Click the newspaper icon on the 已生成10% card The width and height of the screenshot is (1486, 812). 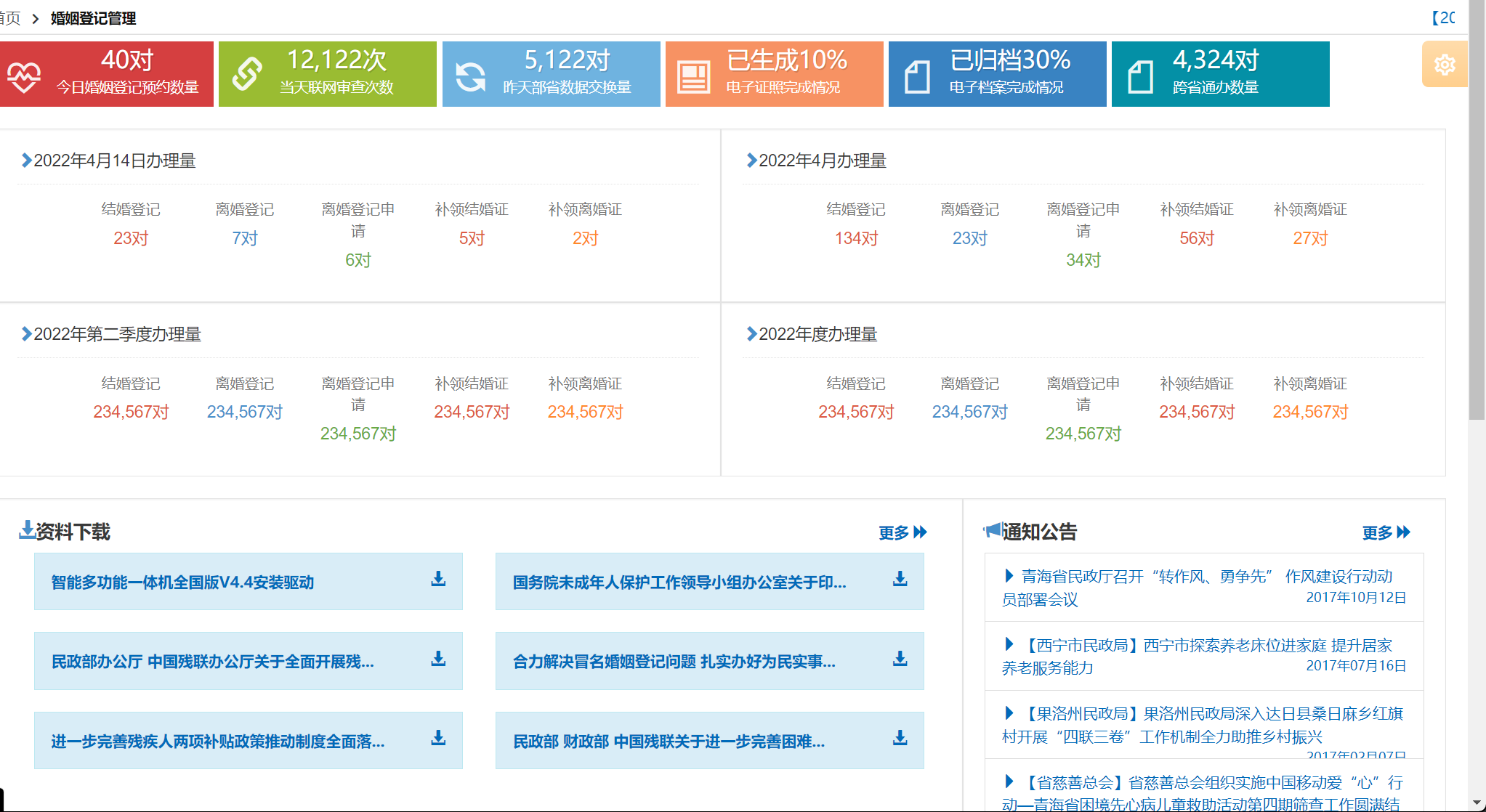(x=693, y=77)
